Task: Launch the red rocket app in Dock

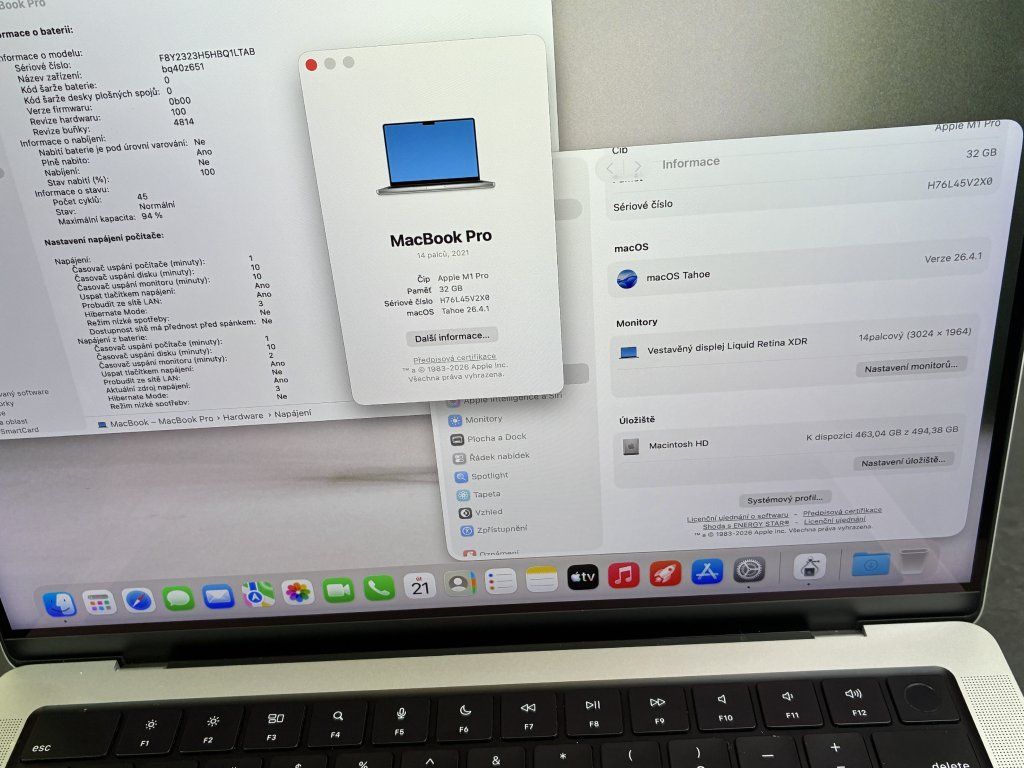Action: (665, 573)
